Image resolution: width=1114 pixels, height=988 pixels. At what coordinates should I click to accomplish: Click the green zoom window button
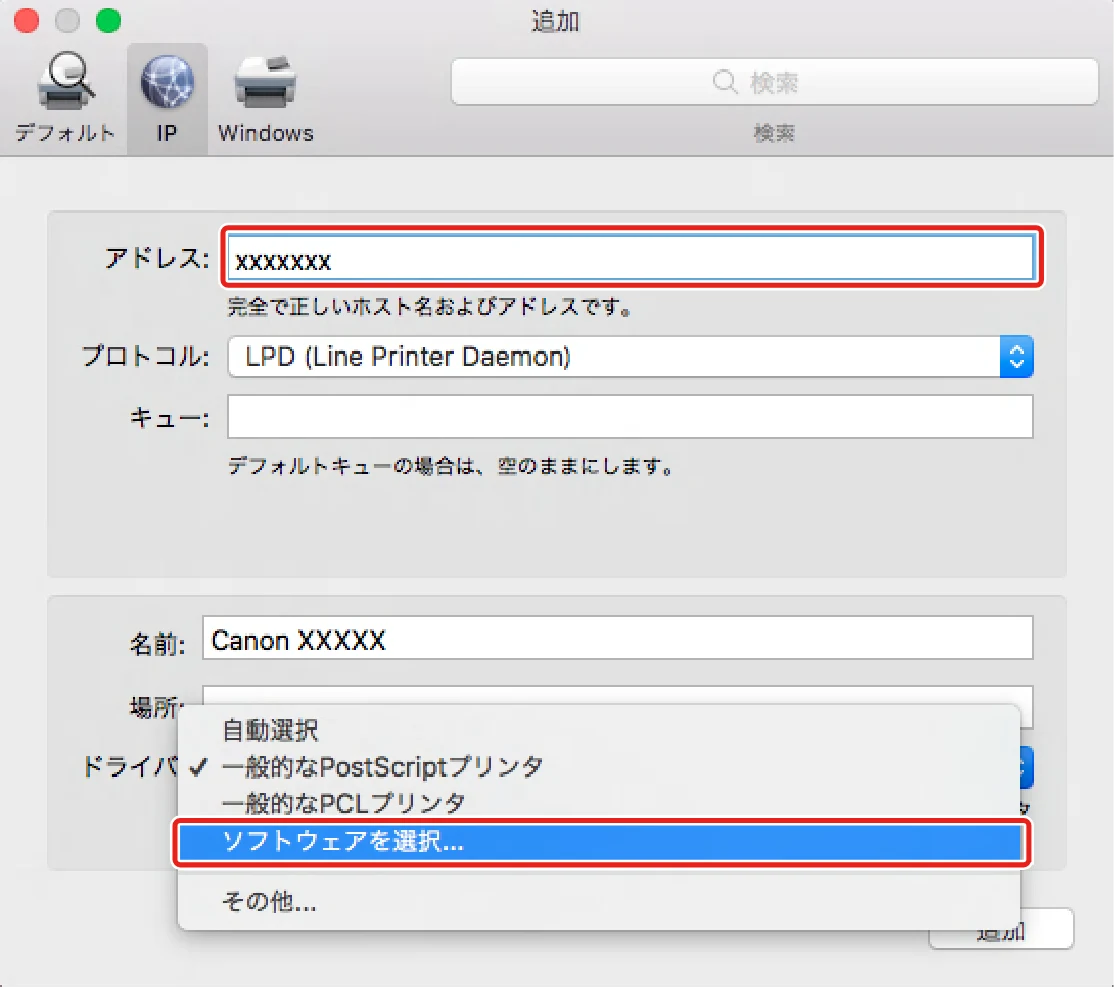coord(108,21)
